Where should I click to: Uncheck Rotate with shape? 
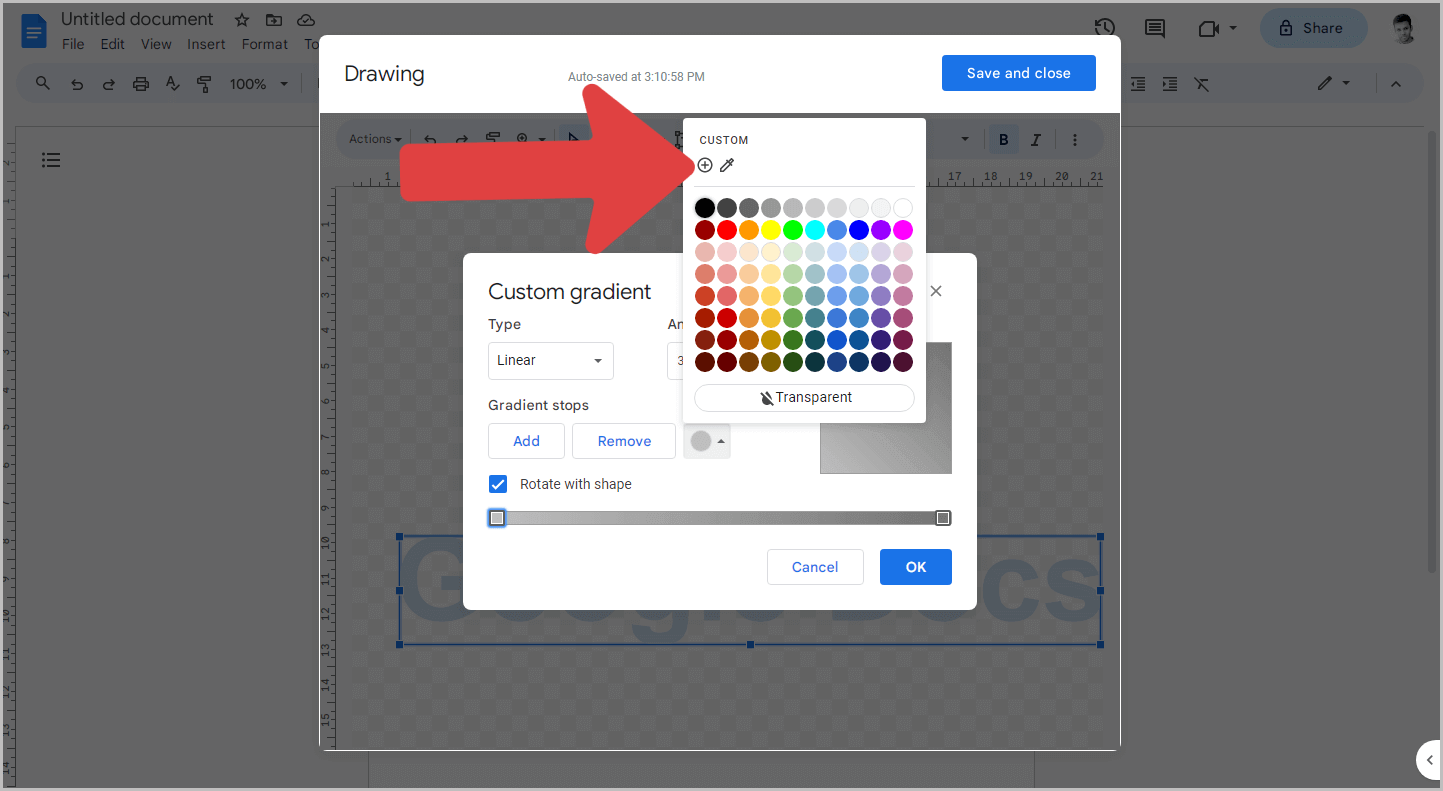point(498,484)
